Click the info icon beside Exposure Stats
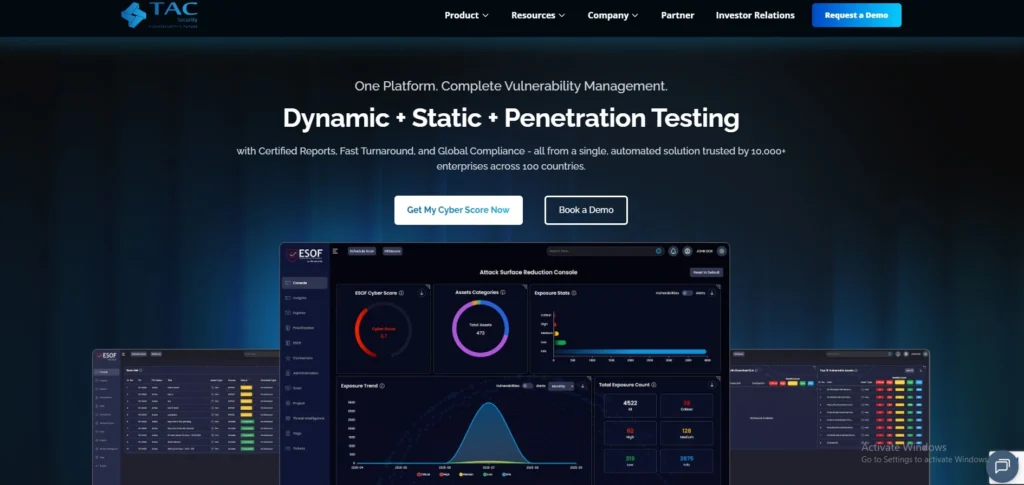 574,293
